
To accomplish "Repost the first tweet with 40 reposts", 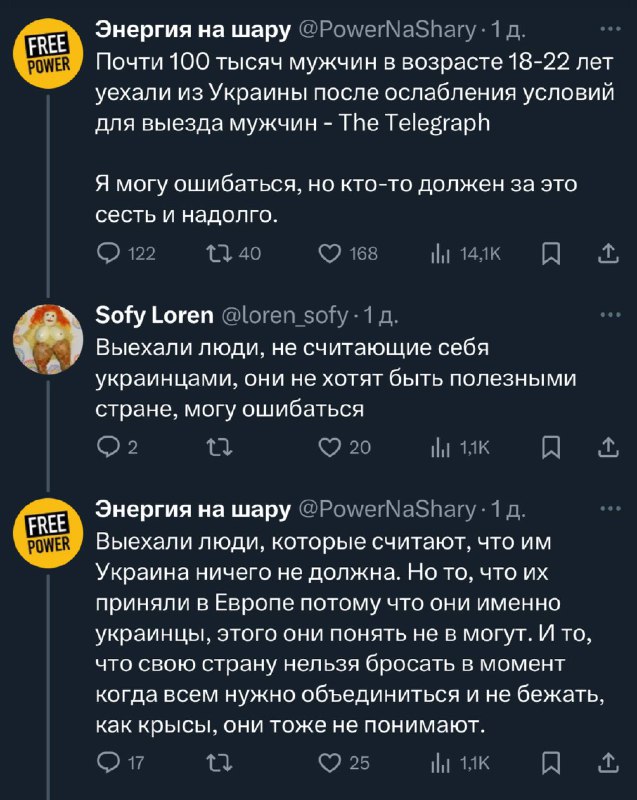I will click(216, 254).
